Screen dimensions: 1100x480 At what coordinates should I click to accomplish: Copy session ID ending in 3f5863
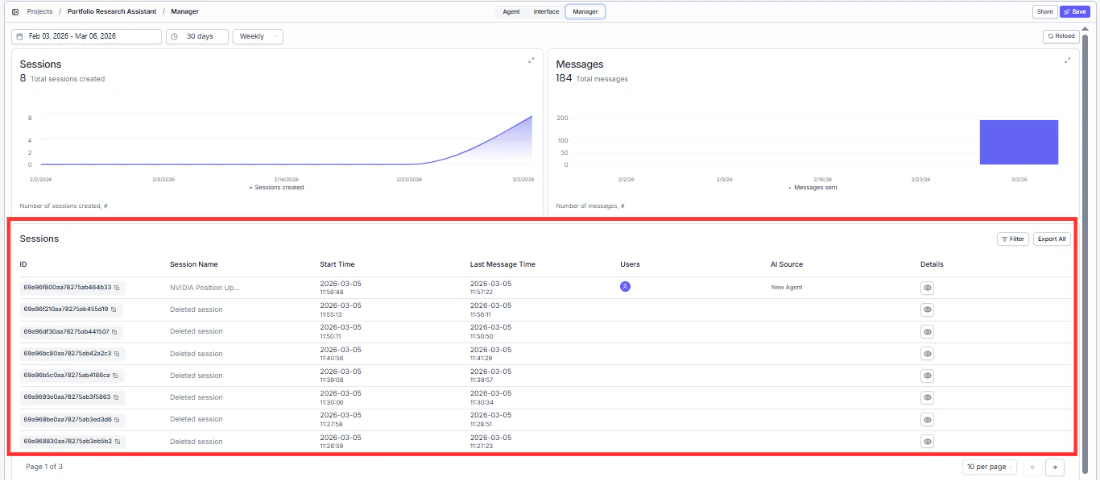point(116,397)
